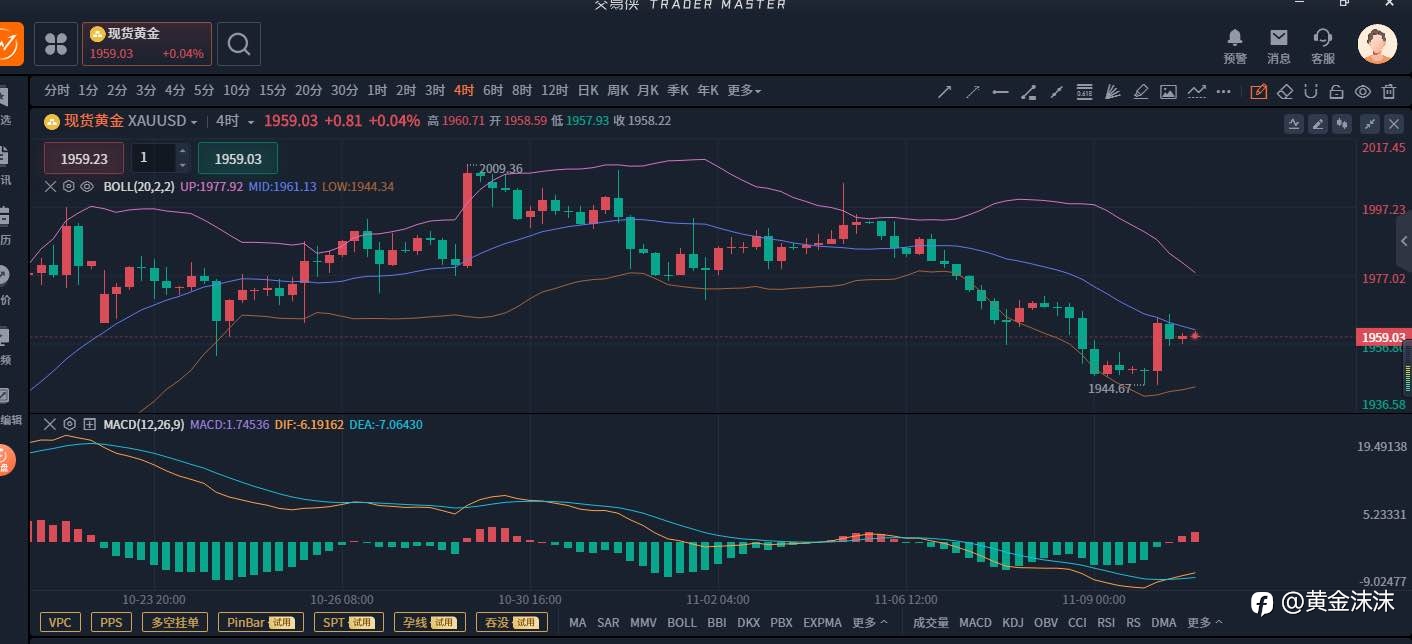Enable the magnet snap tool

1311,92
